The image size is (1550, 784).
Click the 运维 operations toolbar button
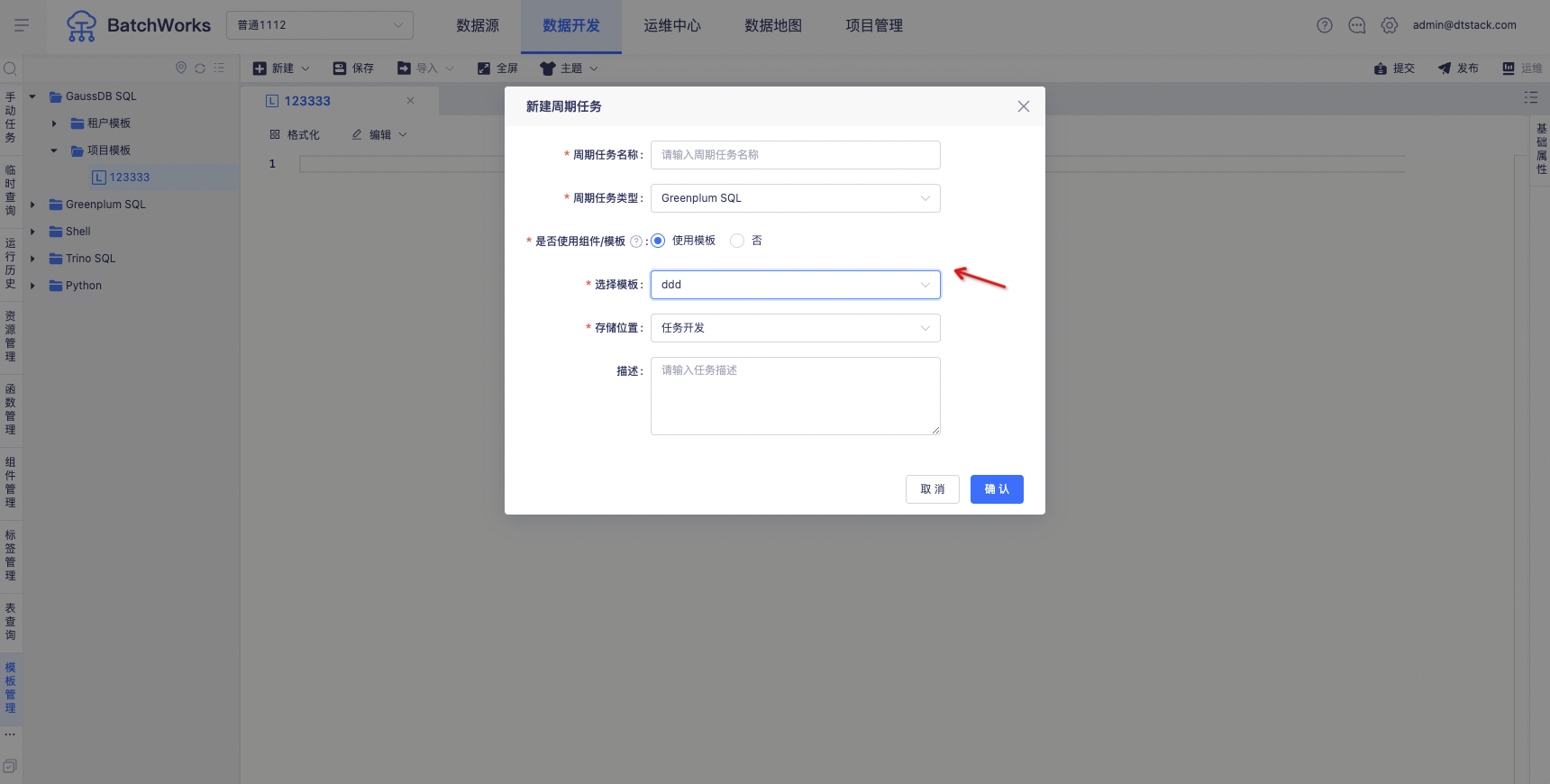1522,68
